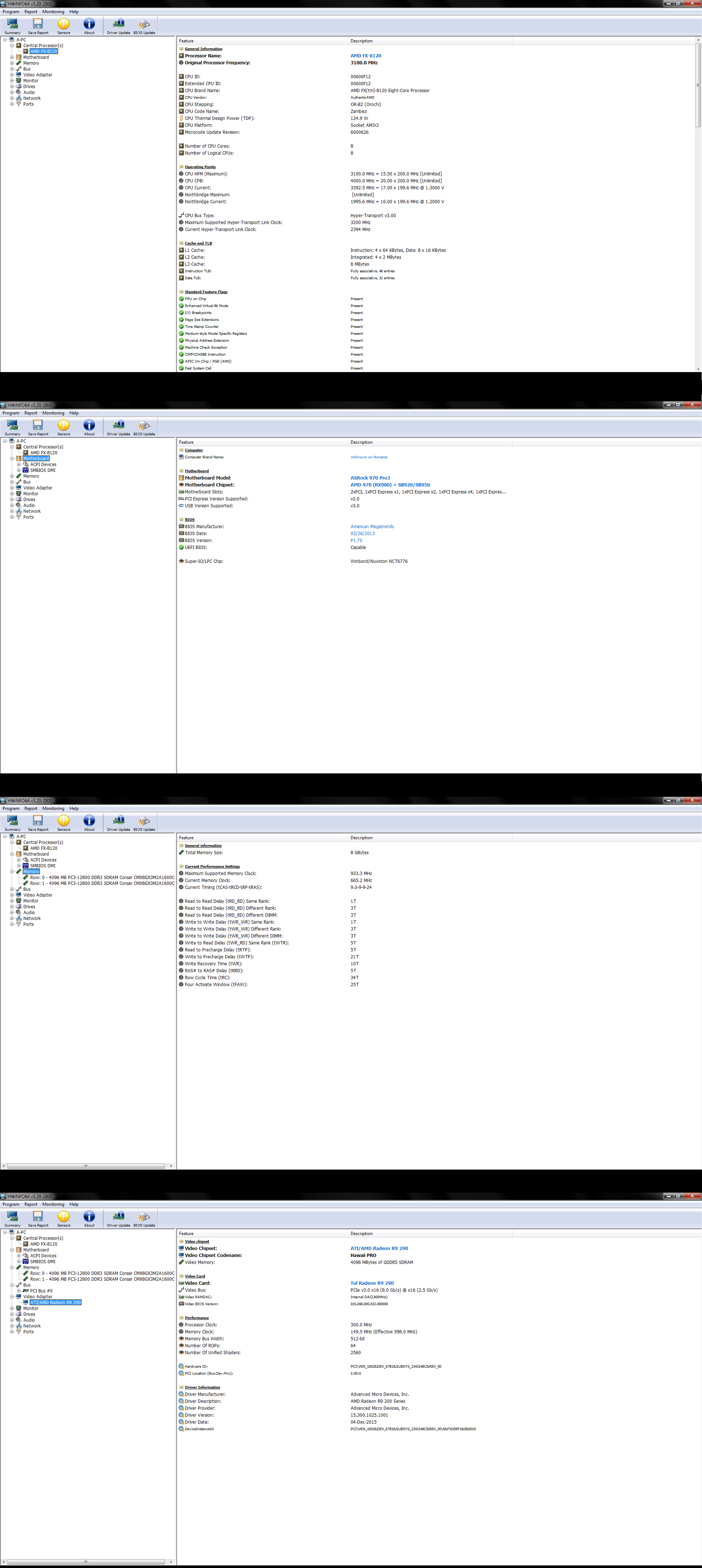Viewport: 702px width, 1568px height.
Task: Click Driver Update icon in Radeon R9 290 window
Action: pyautogui.click(x=119, y=1217)
